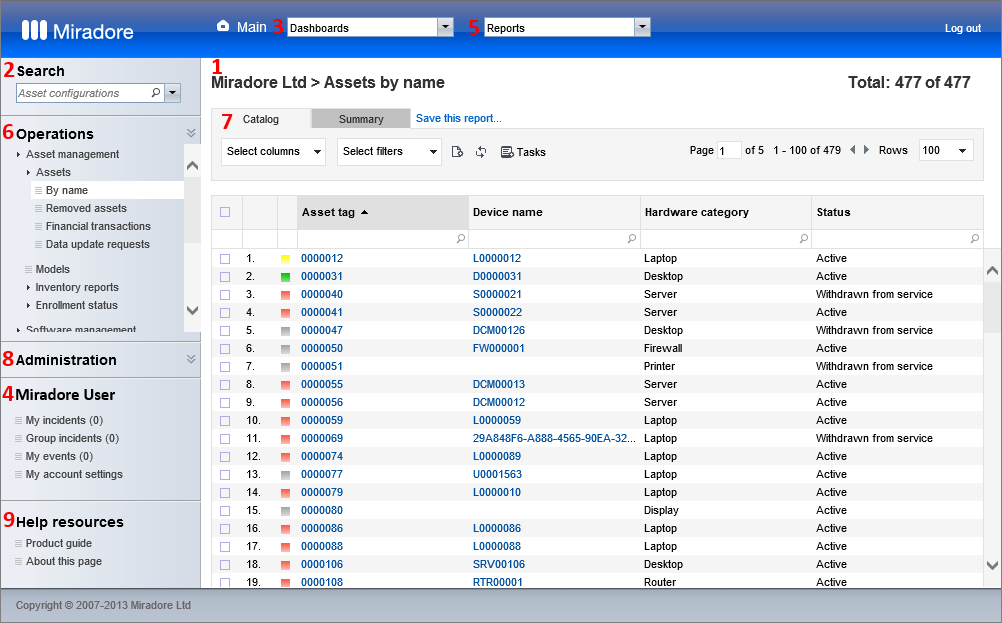Click red status indicator for asset 0000040

[286, 295]
